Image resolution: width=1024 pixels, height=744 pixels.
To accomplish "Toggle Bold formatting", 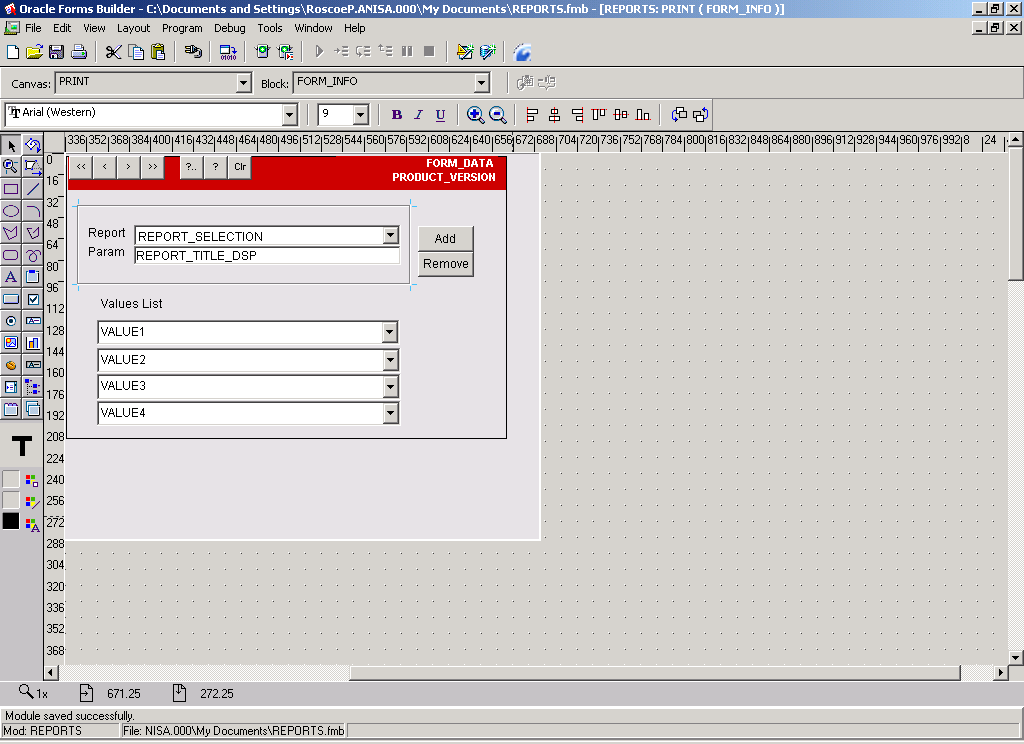I will click(x=396, y=115).
